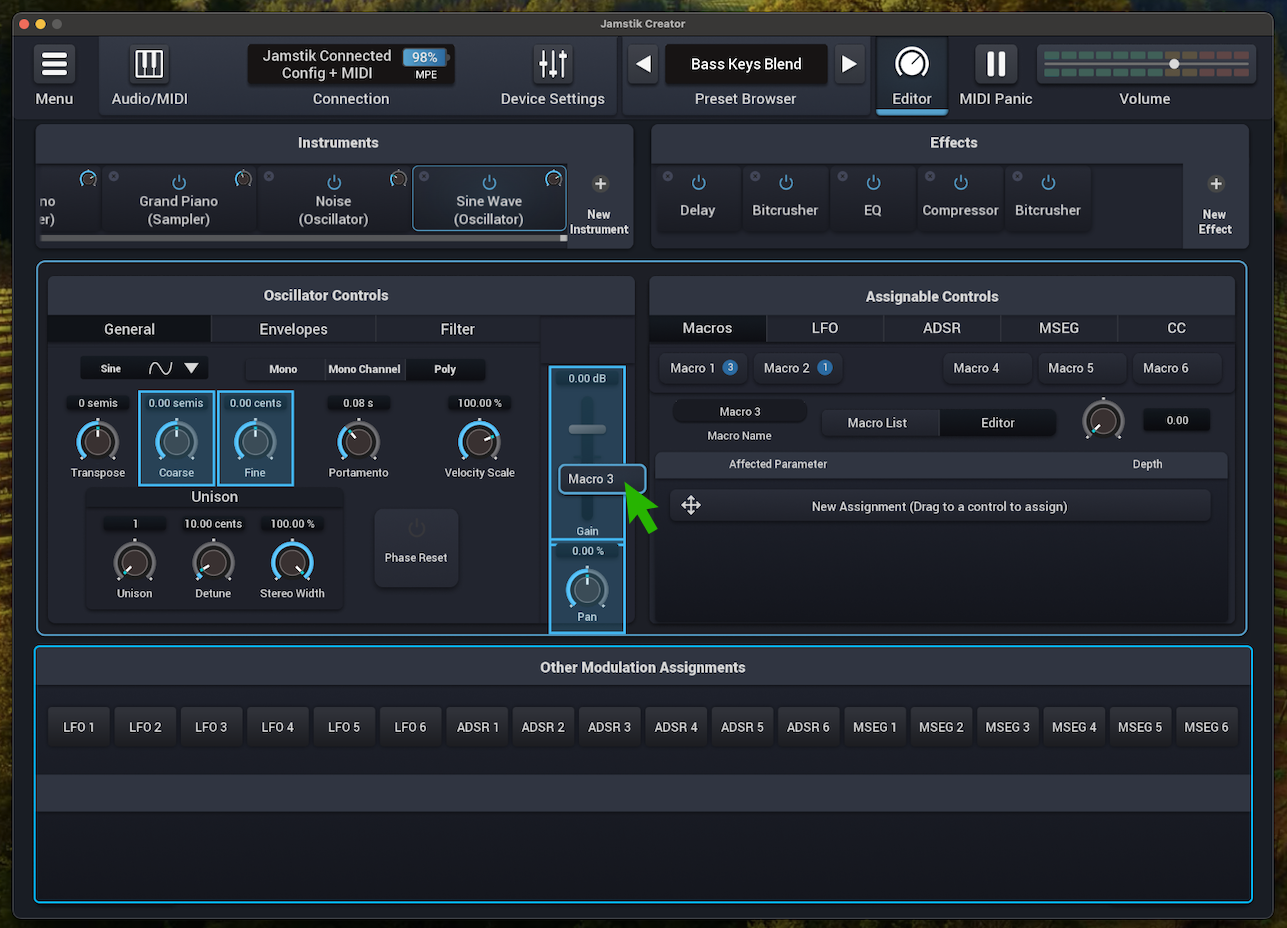The image size is (1287, 928).
Task: Remove the Compressor effect with its x icon
Action: pos(928,176)
